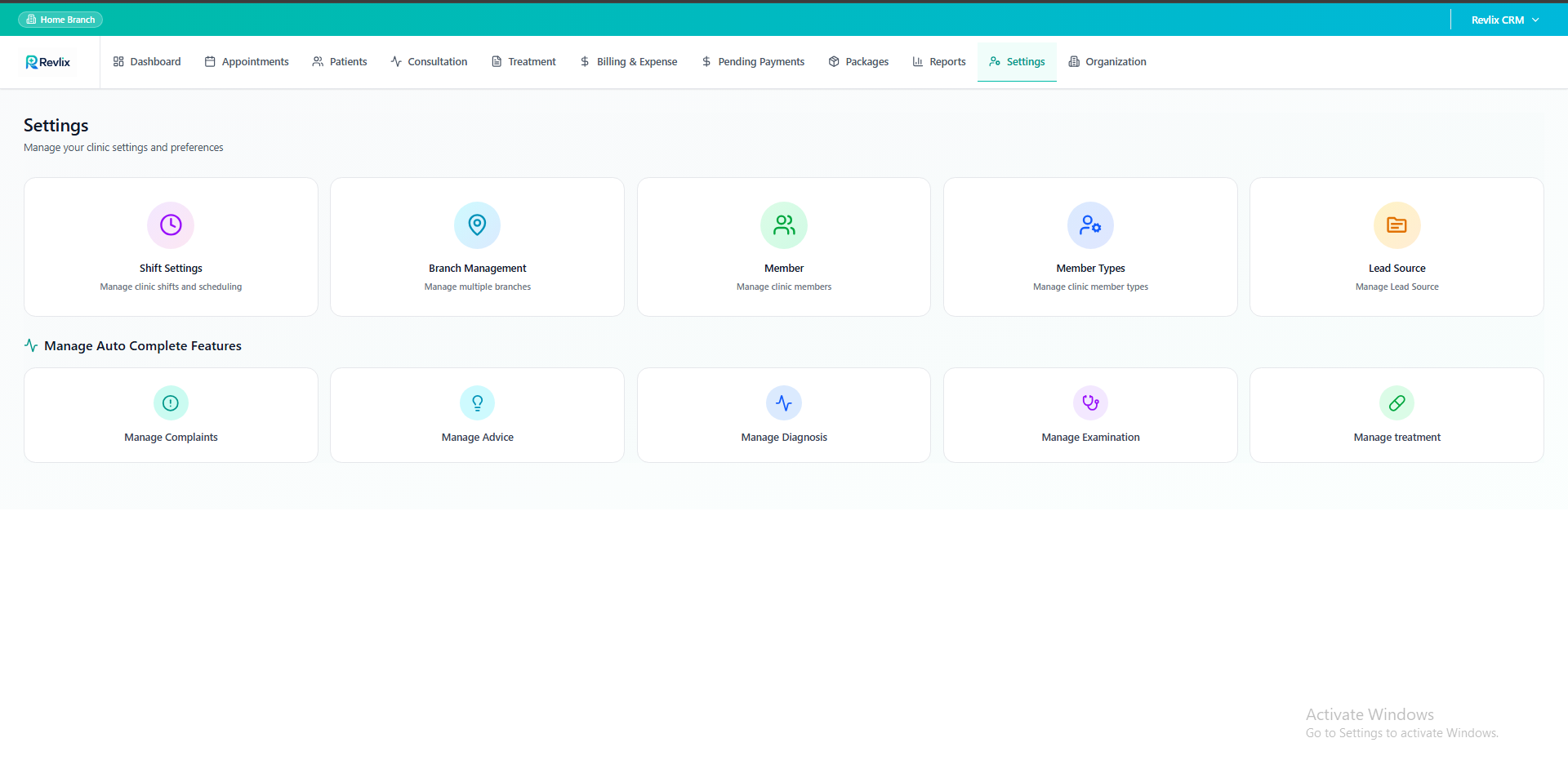Navigate to Pending Payments
1568x778 pixels.
click(x=753, y=61)
